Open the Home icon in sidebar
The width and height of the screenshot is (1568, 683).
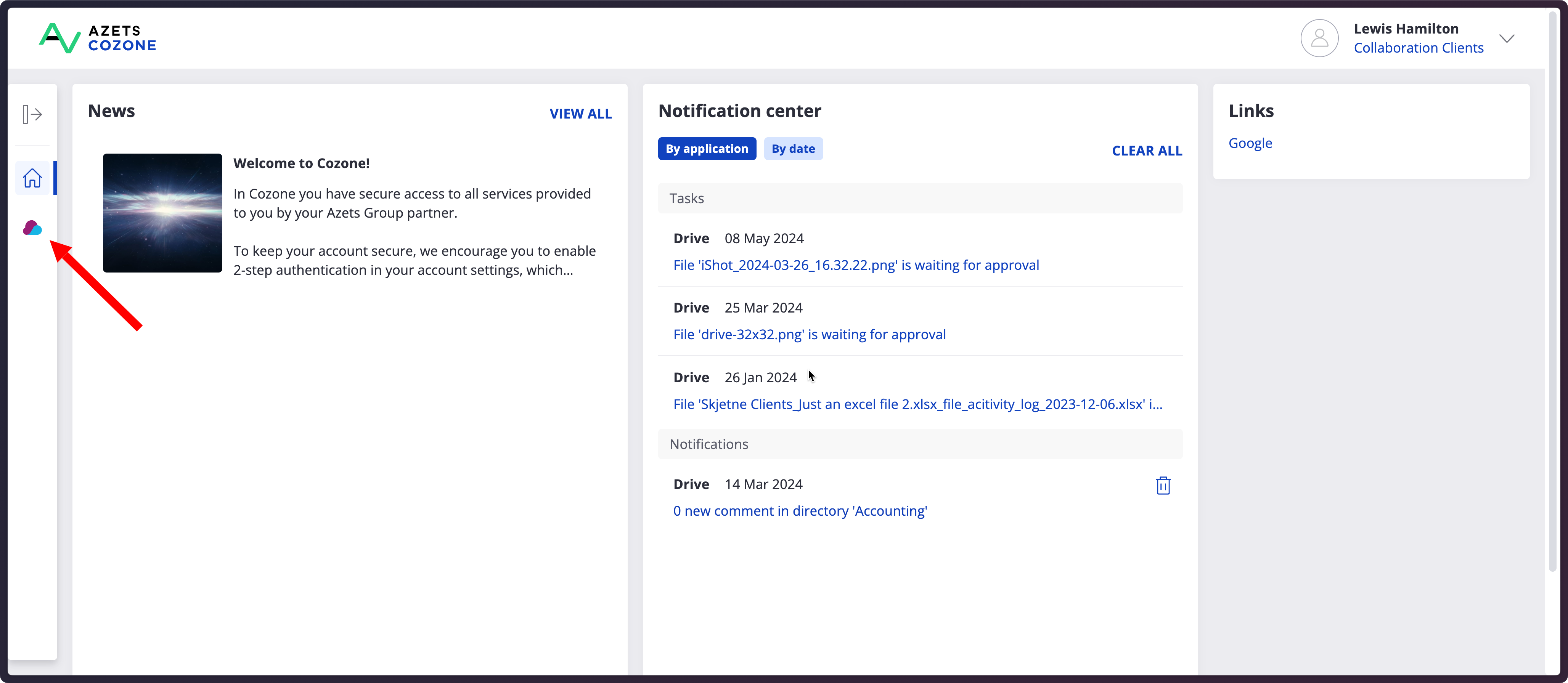coord(32,178)
